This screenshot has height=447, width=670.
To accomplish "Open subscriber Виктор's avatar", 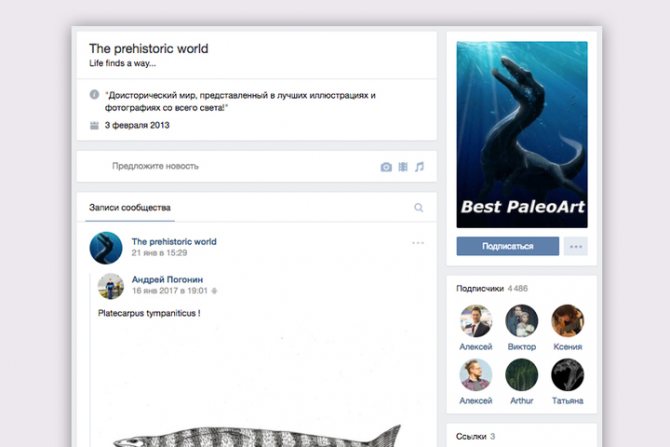I will pyautogui.click(x=521, y=321).
